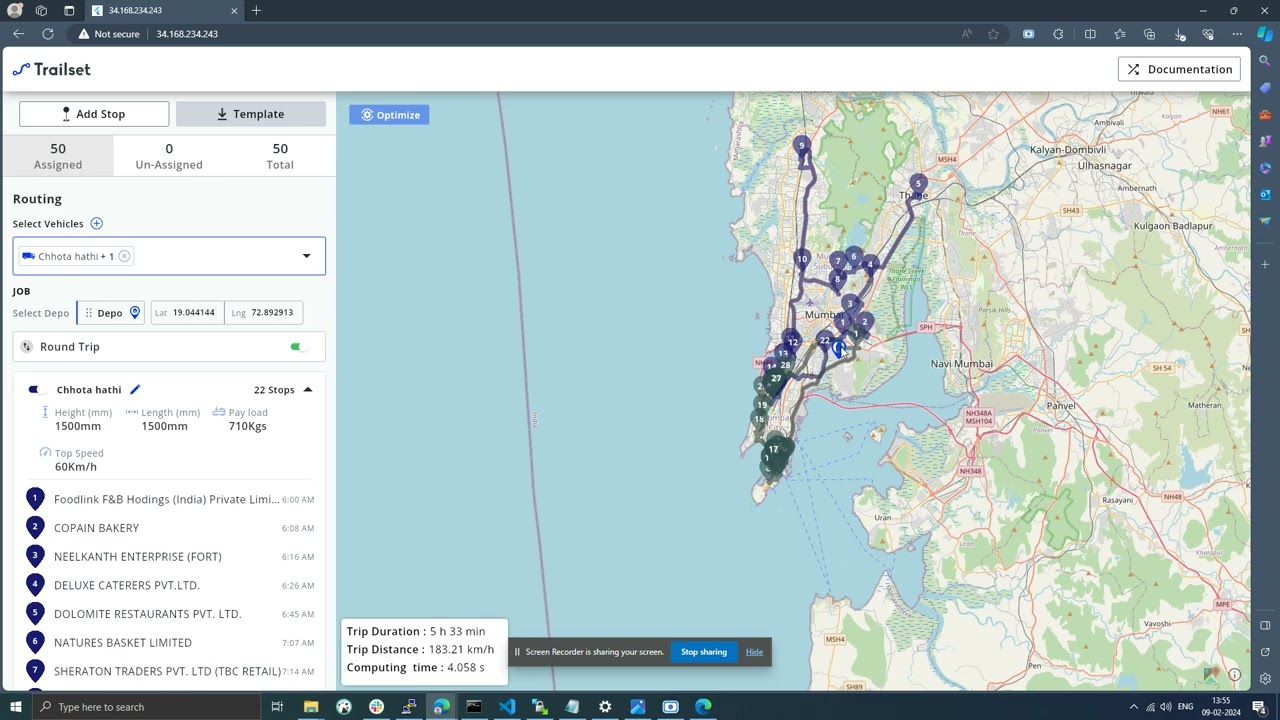Select the NATURES BASKET LIMITED stop row
The height and width of the screenshot is (720, 1280).
click(x=169, y=643)
